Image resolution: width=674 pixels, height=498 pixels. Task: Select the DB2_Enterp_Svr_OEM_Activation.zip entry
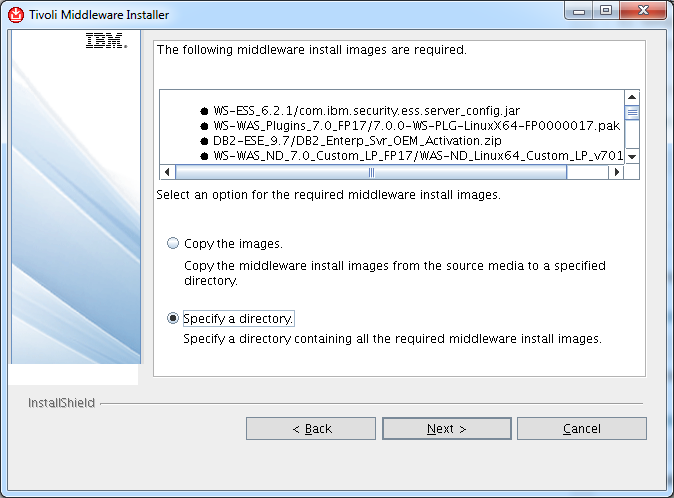[x=351, y=141]
